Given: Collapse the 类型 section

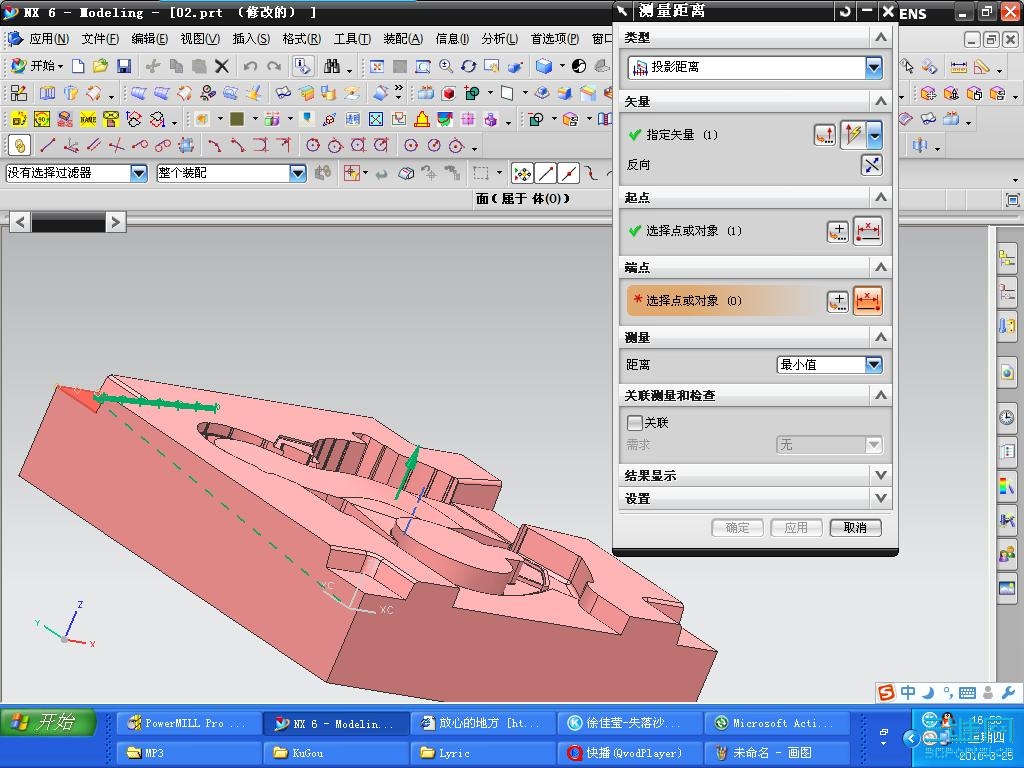Looking at the screenshot, I should coord(880,37).
